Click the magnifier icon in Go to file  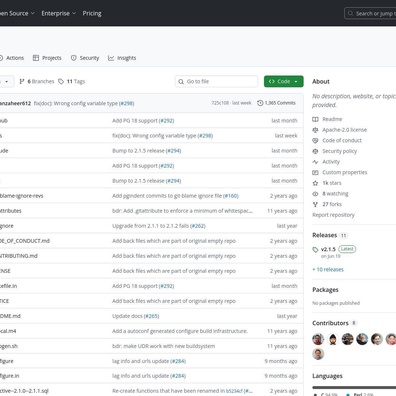pos(181,81)
